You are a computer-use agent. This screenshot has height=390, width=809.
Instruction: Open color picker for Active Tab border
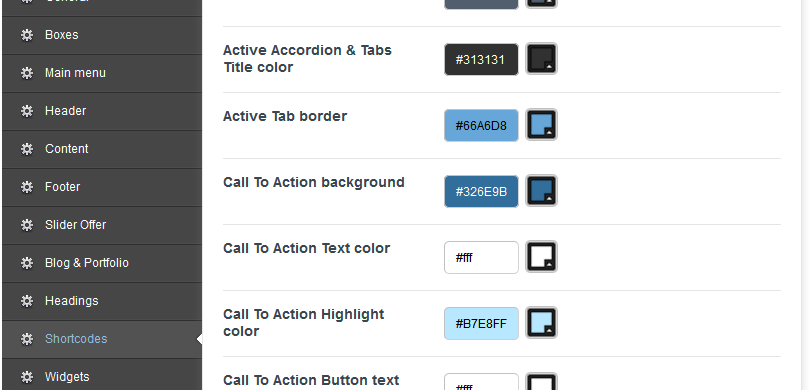point(541,124)
